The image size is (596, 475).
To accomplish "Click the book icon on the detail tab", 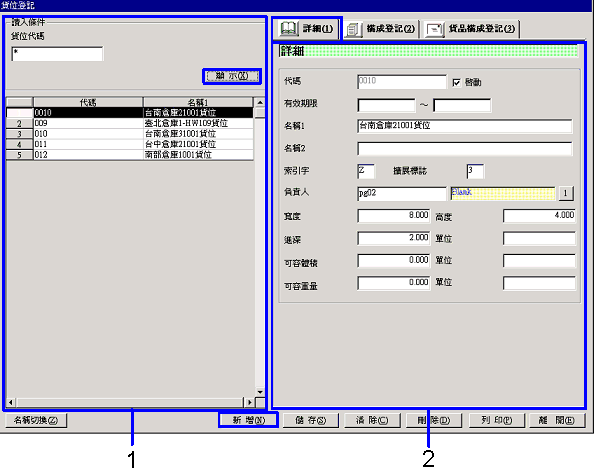I will tap(288, 28).
